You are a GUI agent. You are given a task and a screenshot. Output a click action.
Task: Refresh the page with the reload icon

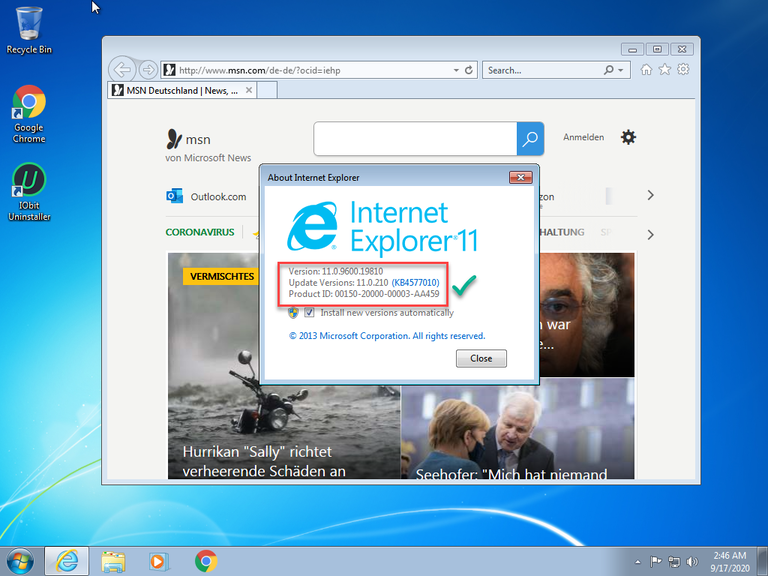pos(469,70)
